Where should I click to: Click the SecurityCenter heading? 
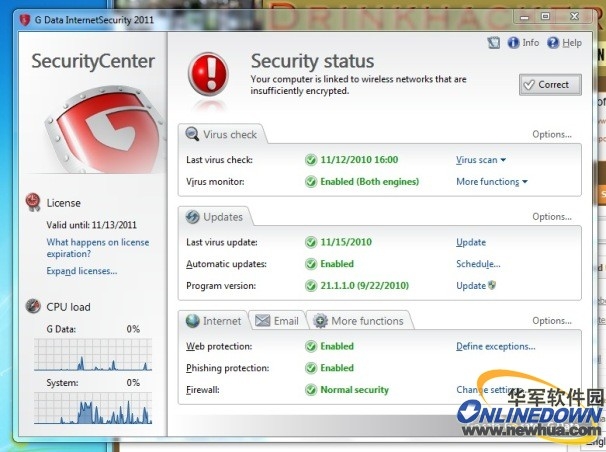(93, 61)
